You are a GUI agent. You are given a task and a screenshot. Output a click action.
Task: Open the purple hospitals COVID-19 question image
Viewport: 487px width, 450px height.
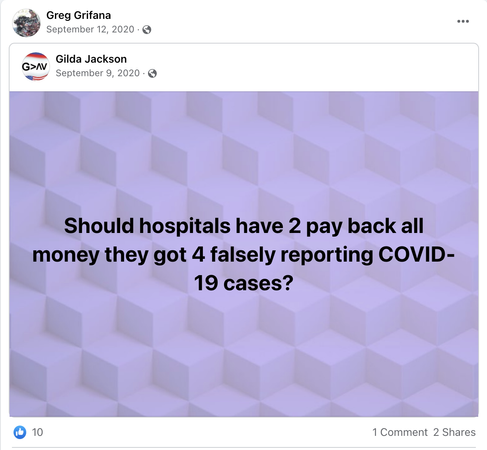(x=244, y=254)
